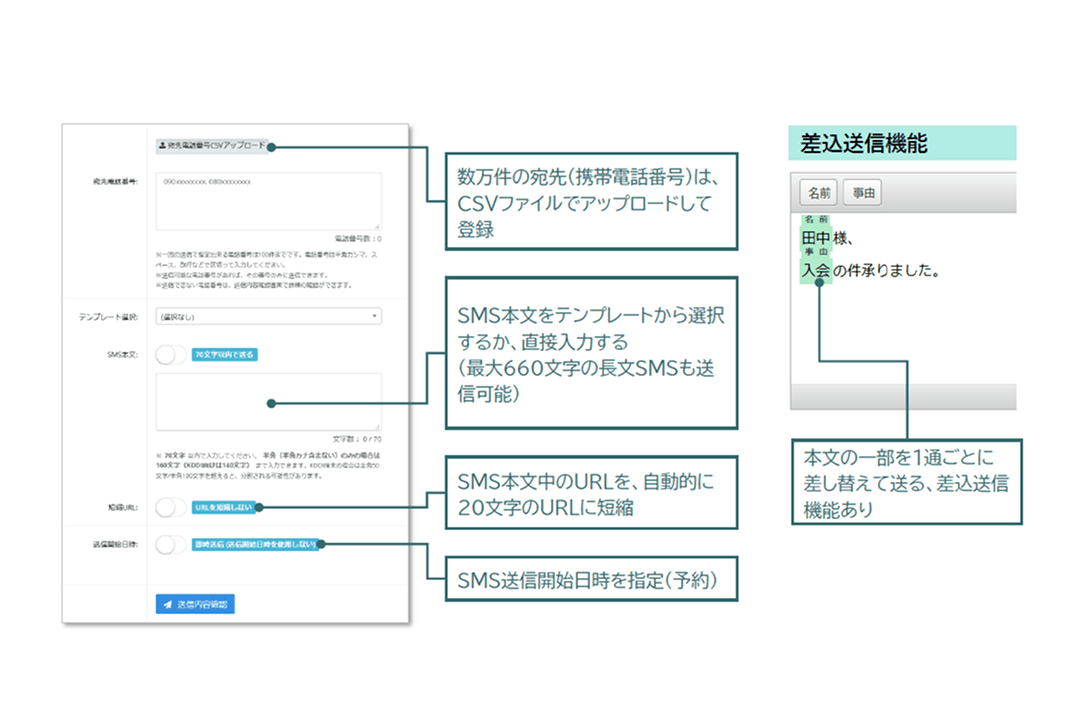1080x720 pixels.
Task: Select the 宛先電話番号CSVアップロード upload control
Action: point(212,144)
